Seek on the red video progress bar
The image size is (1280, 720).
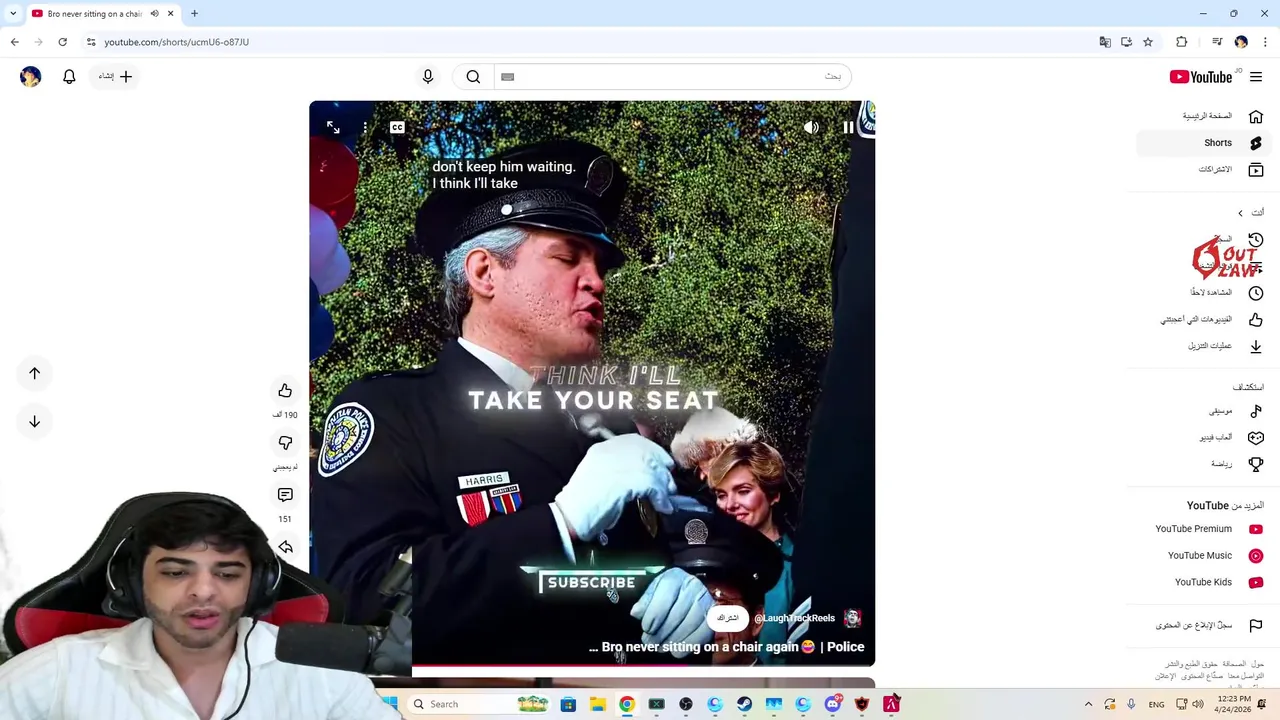pos(643,665)
